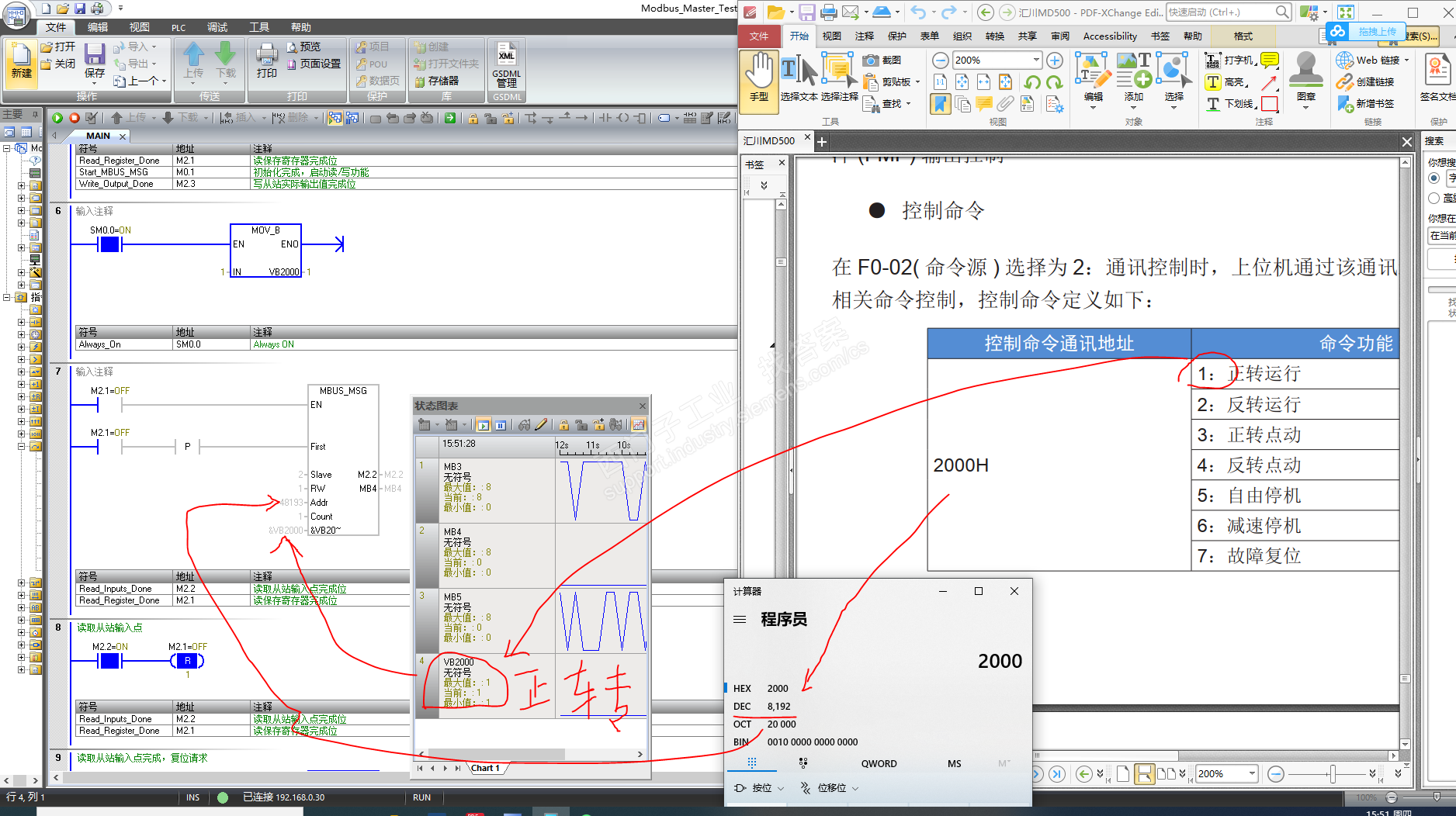Click the 状态图表 horizontal scrollbar

(532, 754)
